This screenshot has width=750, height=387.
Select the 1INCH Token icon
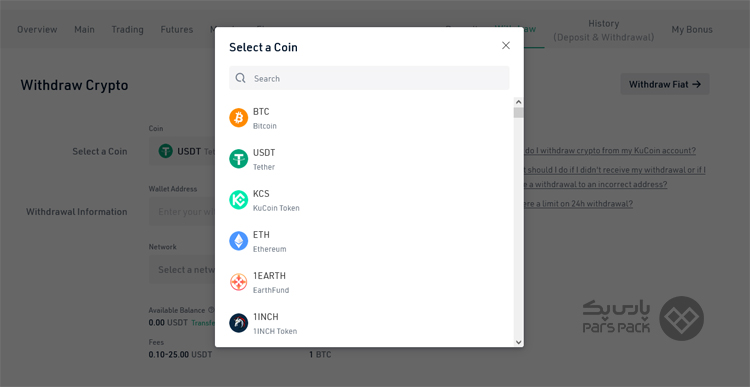(239, 323)
